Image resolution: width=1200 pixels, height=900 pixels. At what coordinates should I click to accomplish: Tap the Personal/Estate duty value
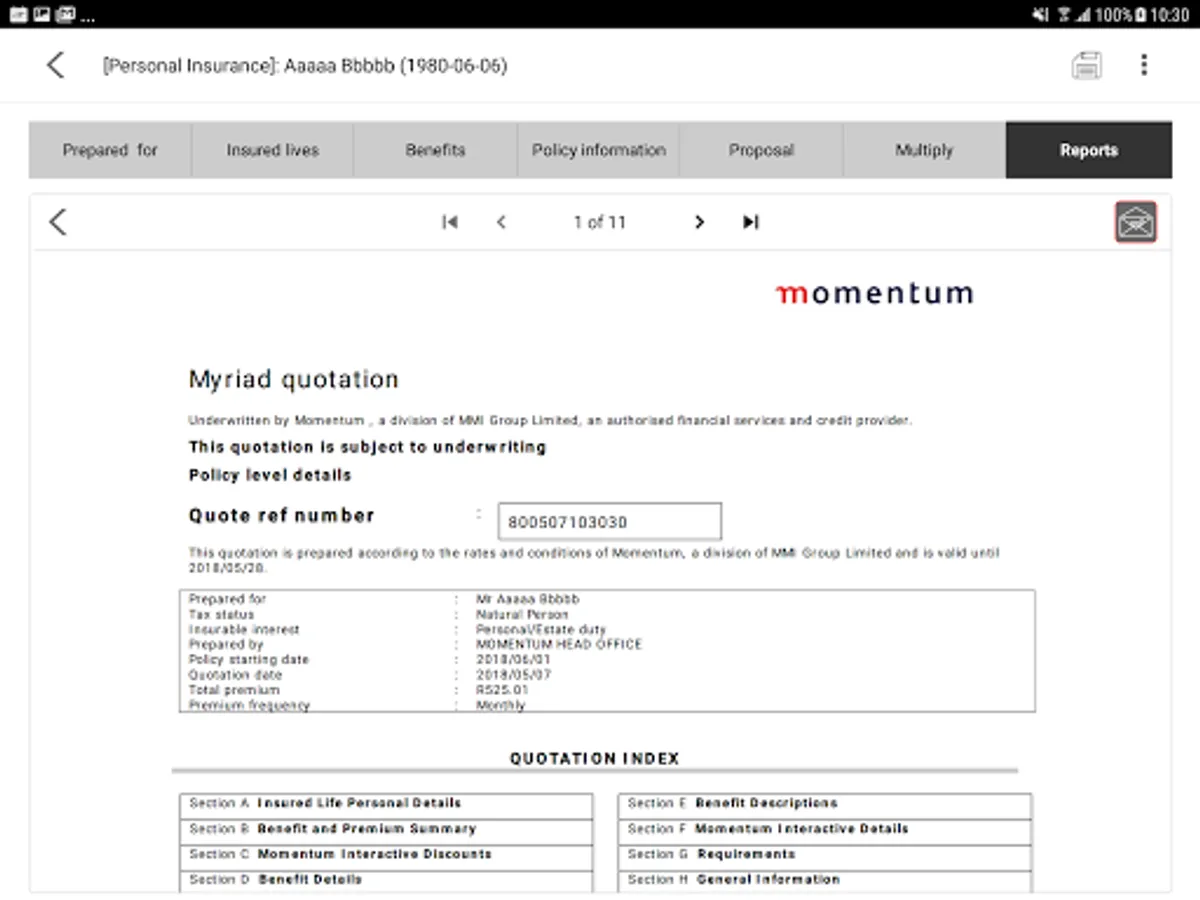pyautogui.click(x=541, y=630)
